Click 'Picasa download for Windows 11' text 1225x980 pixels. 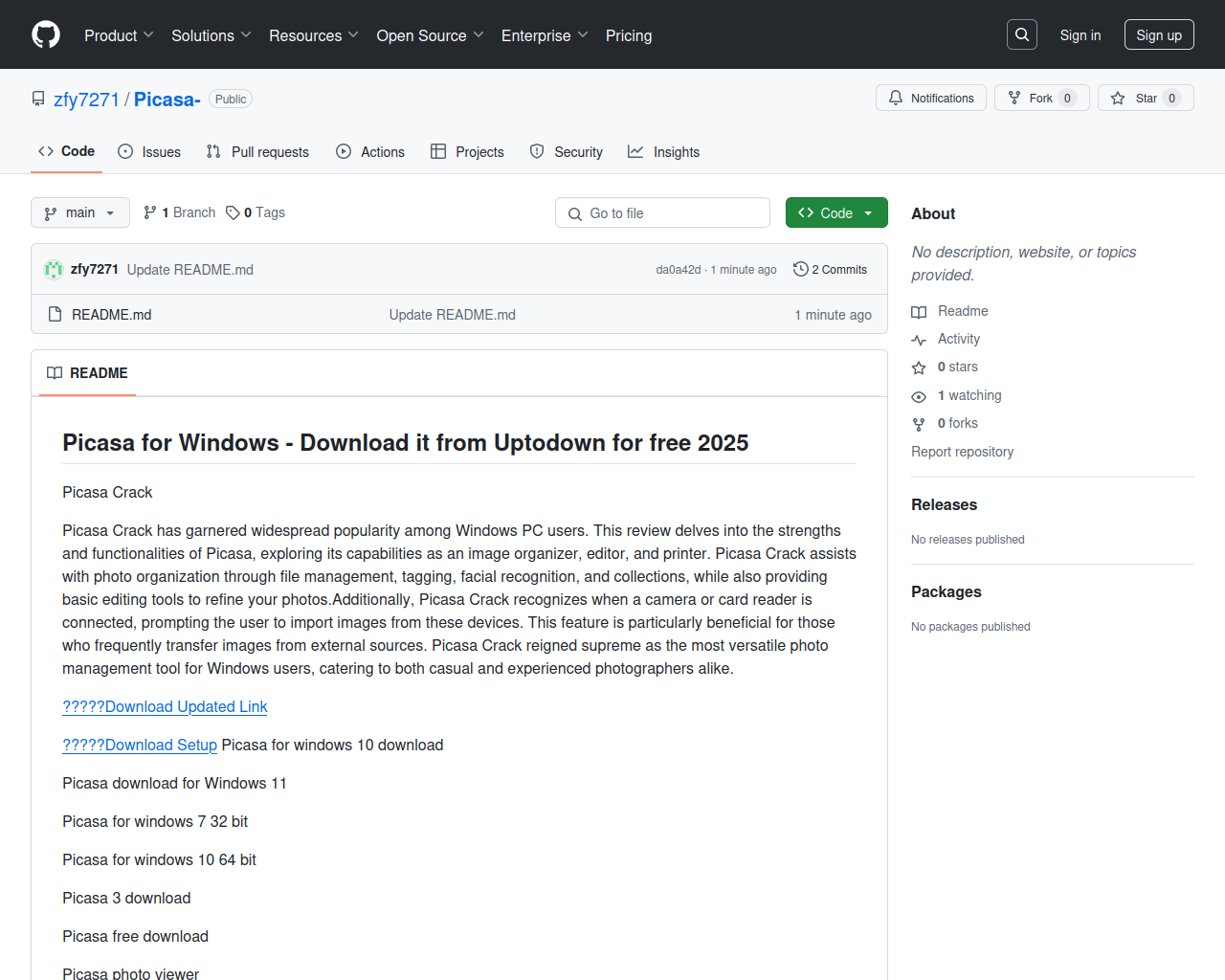click(174, 783)
